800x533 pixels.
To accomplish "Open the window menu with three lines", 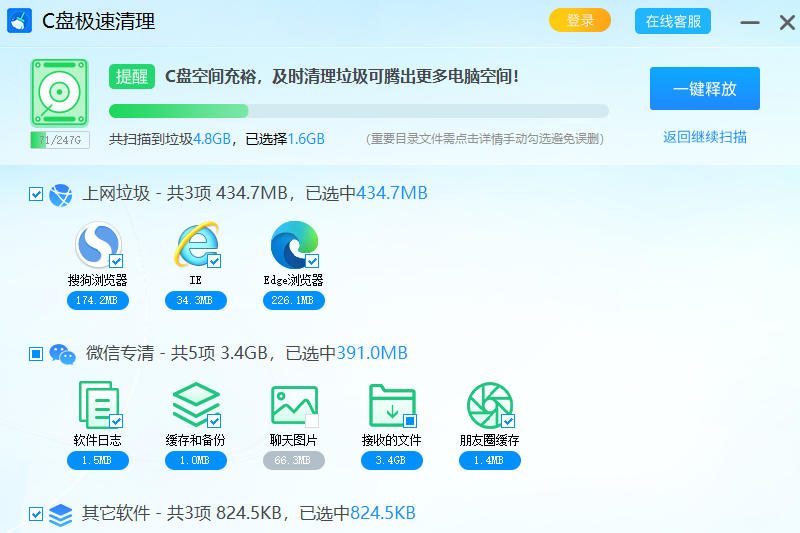I will click(749, 21).
